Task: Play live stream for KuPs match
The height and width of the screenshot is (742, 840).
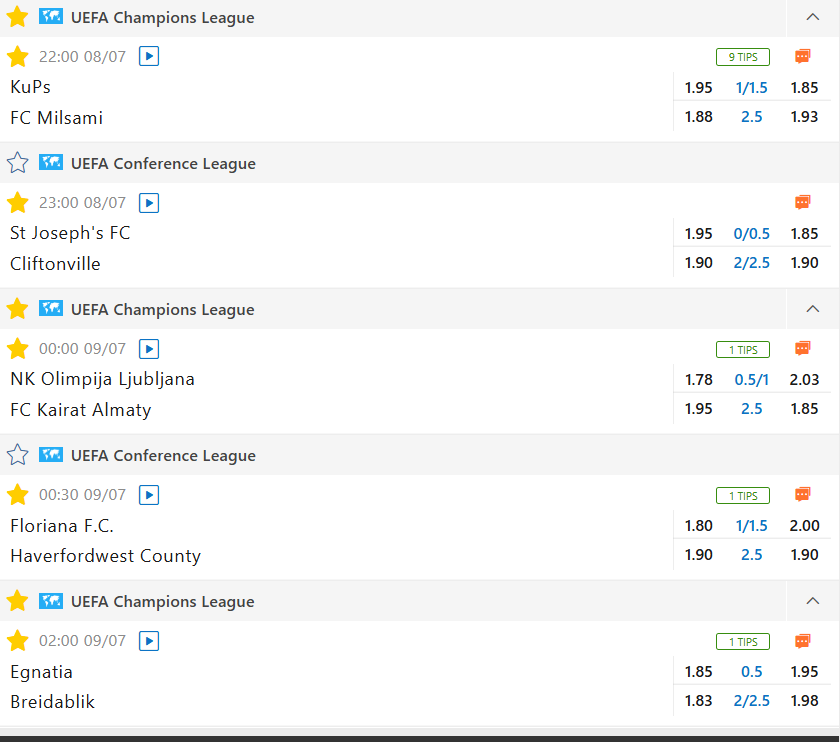Action: tap(149, 57)
